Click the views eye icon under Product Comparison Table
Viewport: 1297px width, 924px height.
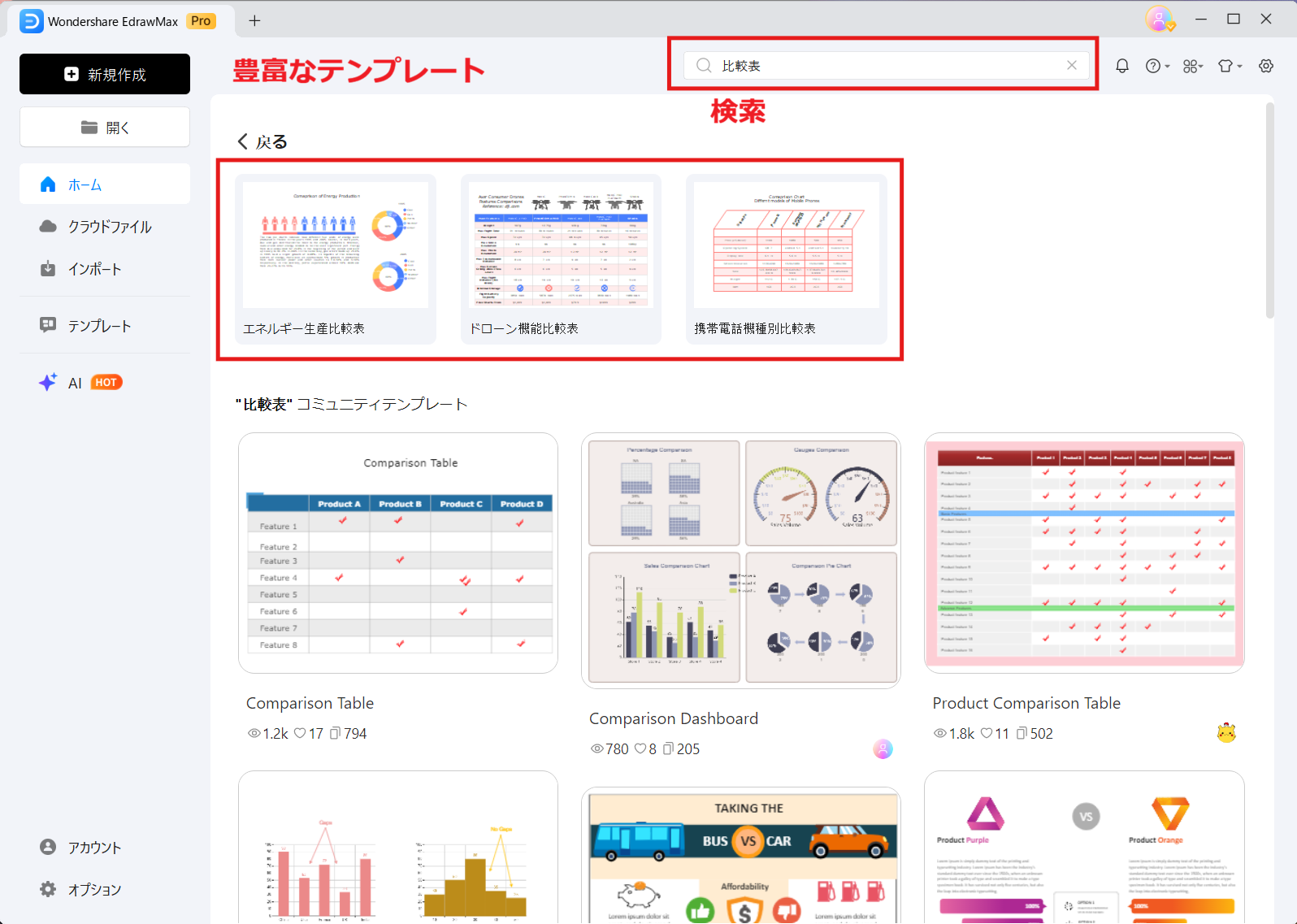[x=940, y=733]
